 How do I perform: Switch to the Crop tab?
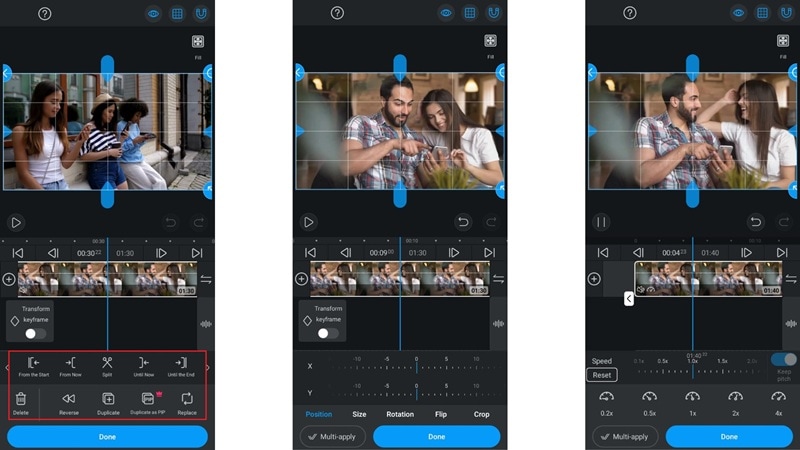[x=481, y=414]
